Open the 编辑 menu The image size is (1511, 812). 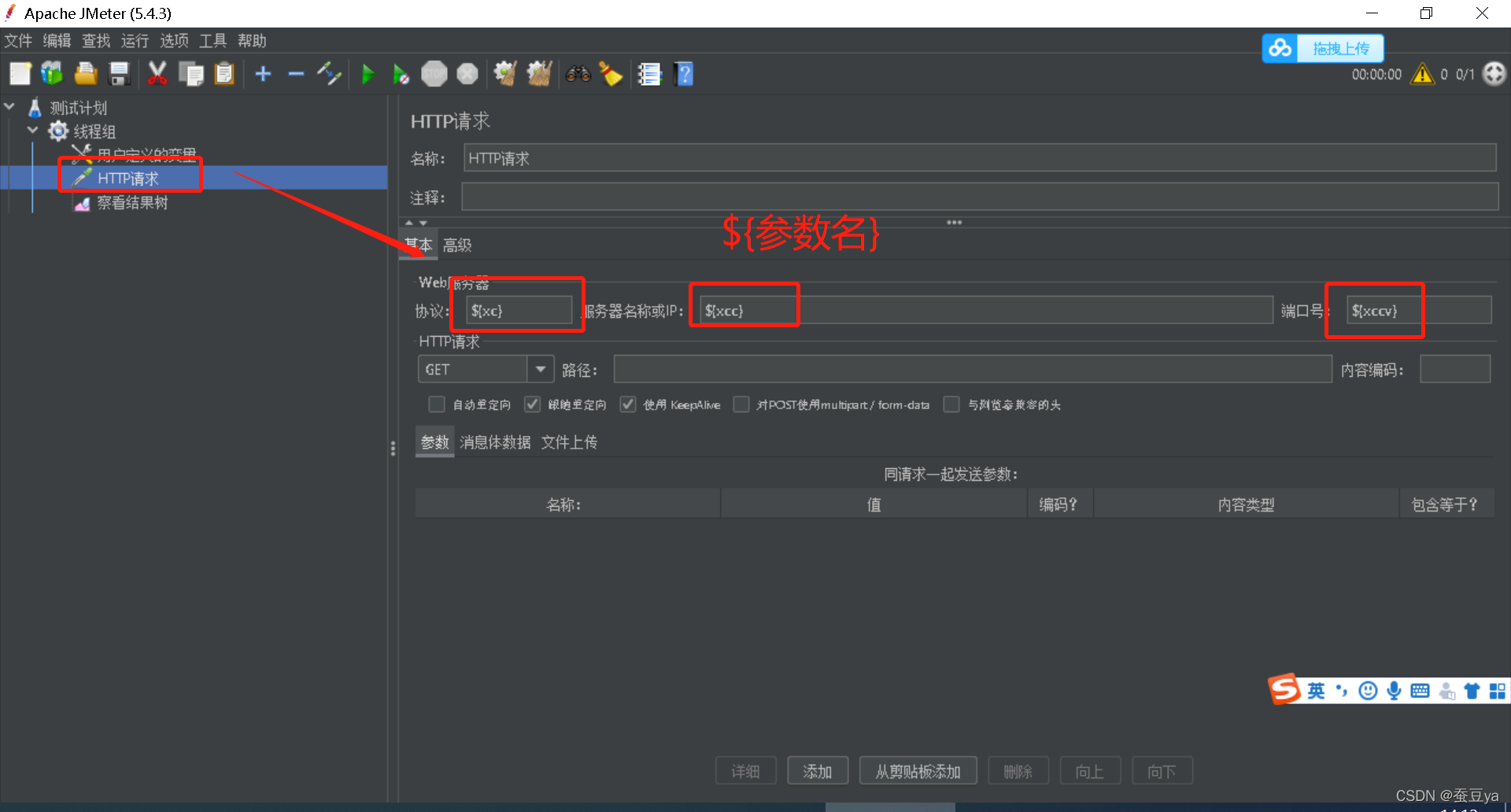tap(57, 41)
